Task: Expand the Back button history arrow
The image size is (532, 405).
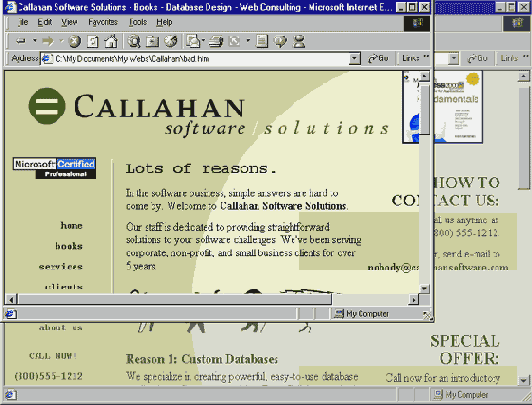Action: (34, 41)
